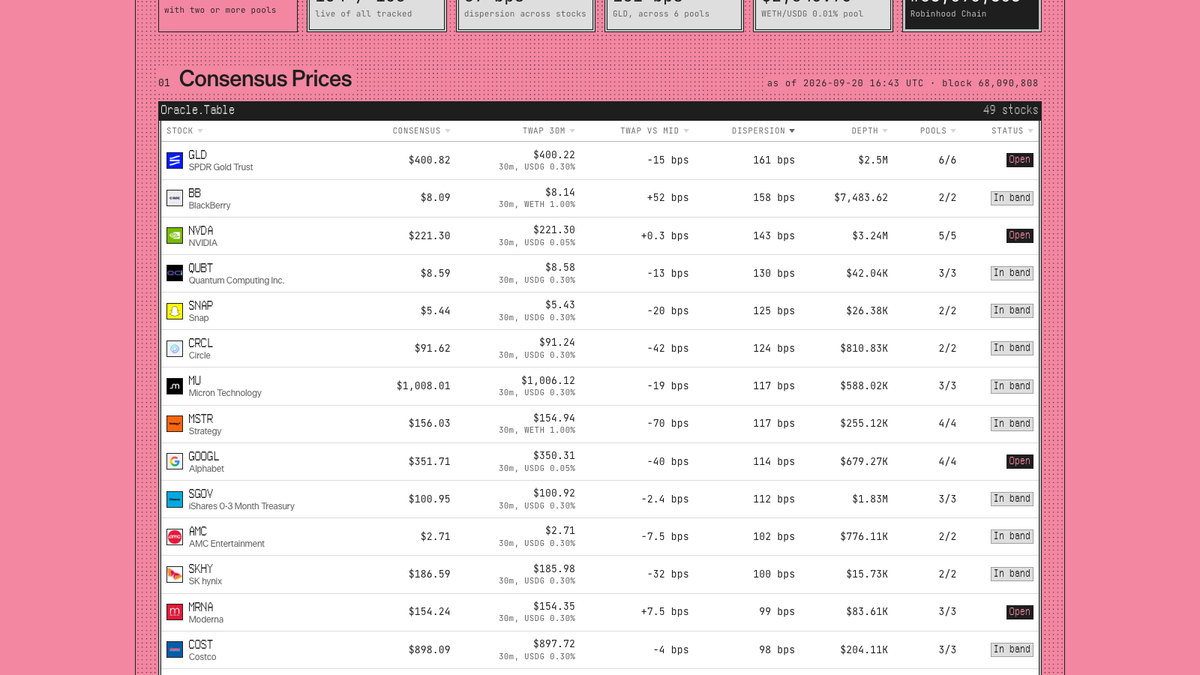Click the Consensus Prices section heading
1200x675 pixels.
coord(265,79)
